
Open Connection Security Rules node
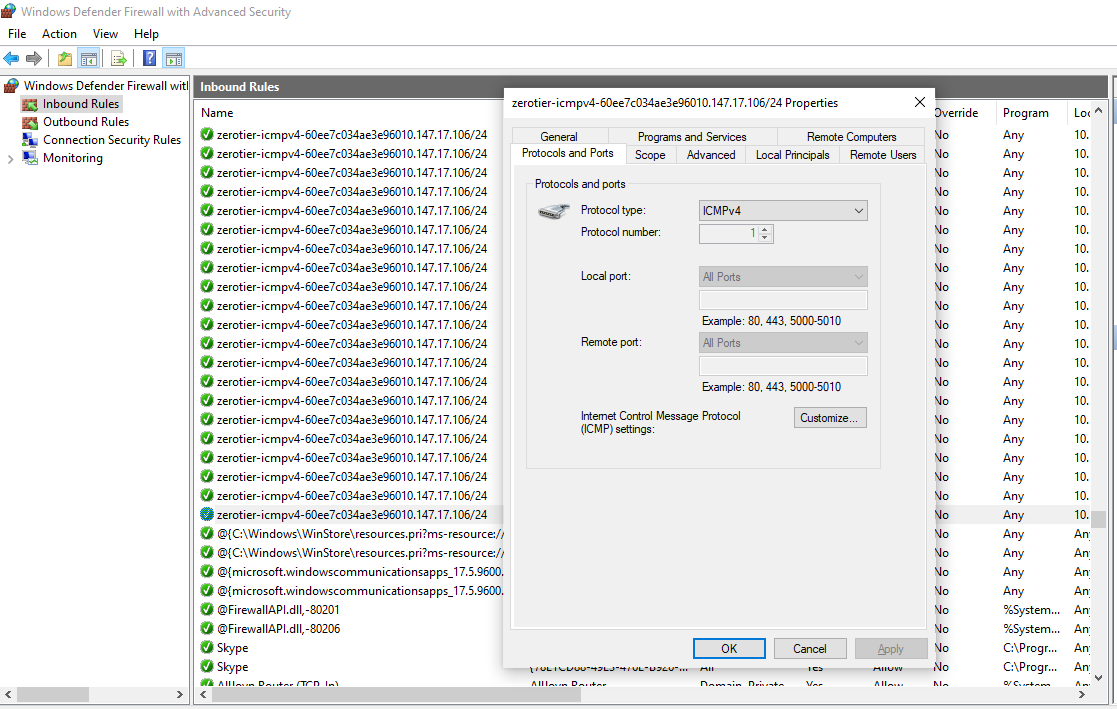click(x=111, y=140)
